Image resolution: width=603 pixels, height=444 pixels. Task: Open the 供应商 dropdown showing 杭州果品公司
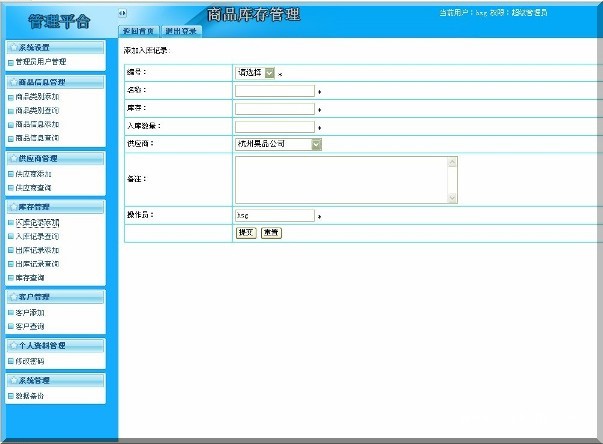coord(316,144)
